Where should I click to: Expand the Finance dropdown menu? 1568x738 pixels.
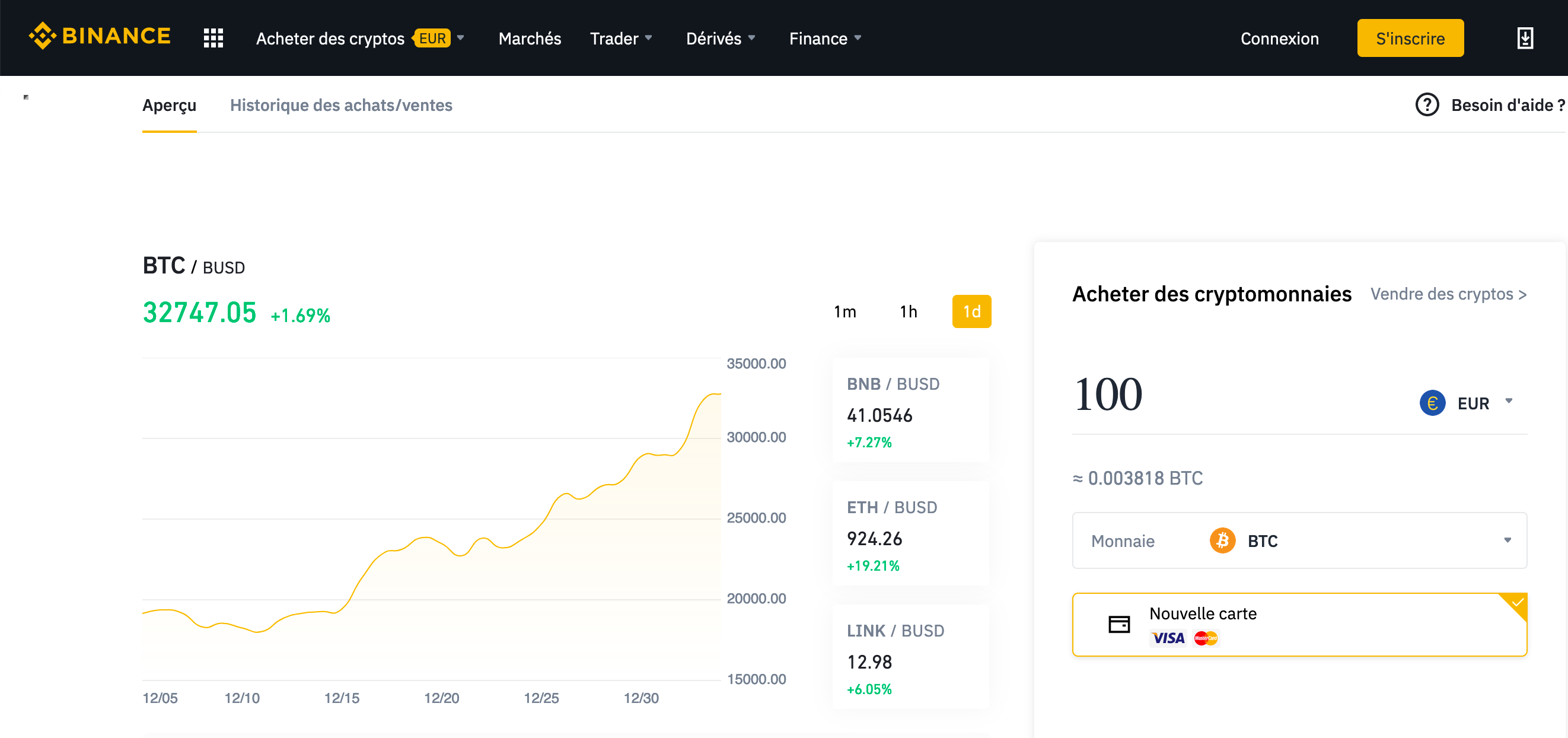pos(826,38)
